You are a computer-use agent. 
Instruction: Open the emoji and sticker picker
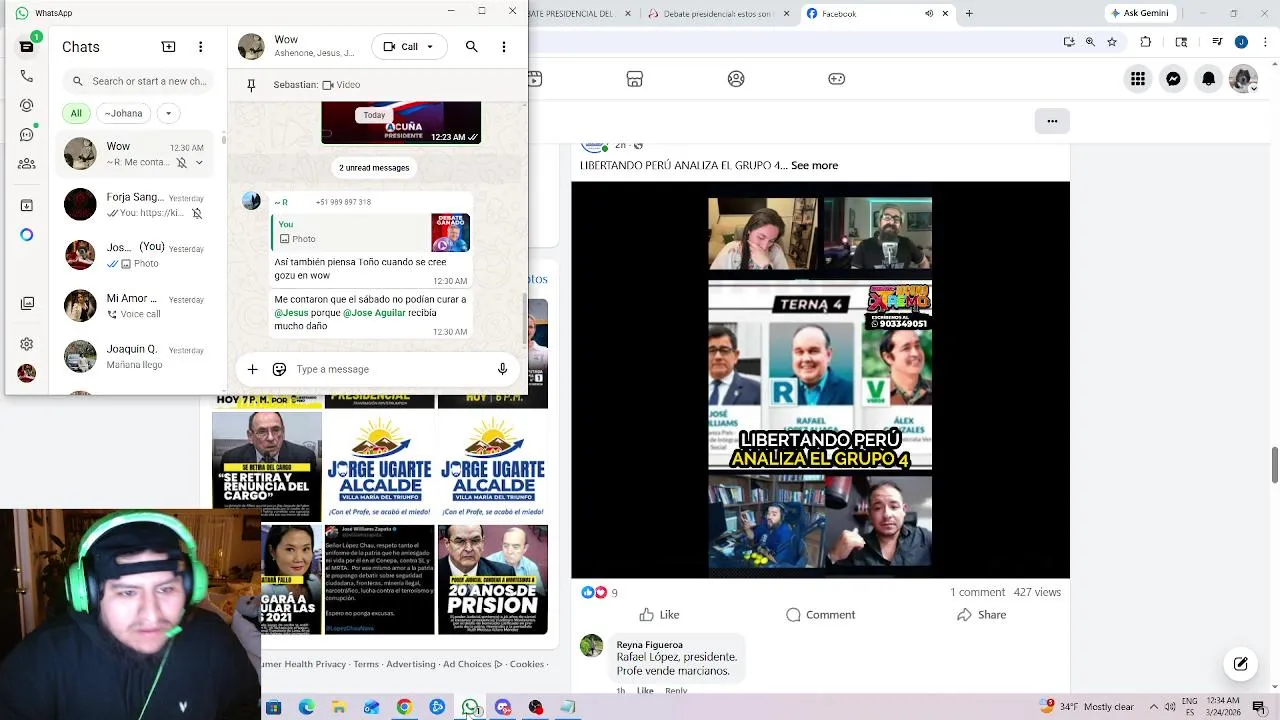pyautogui.click(x=279, y=369)
